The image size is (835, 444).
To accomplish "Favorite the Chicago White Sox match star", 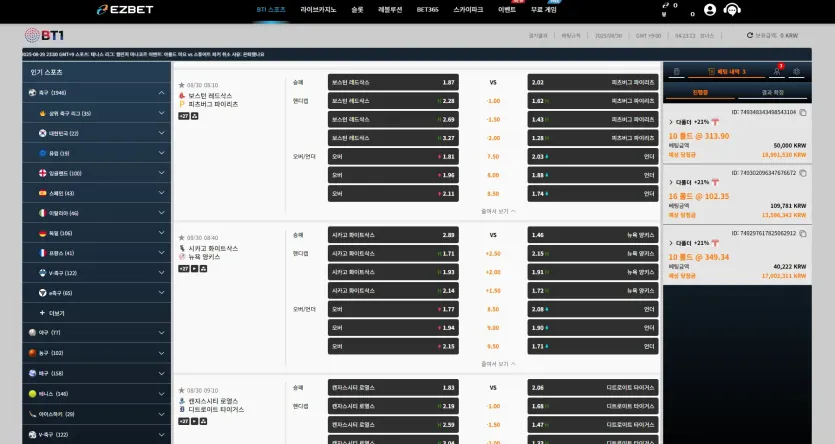I will (182, 238).
